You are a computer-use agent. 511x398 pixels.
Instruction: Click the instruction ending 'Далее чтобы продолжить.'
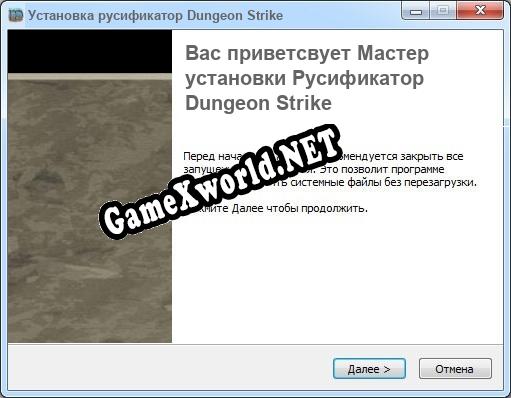tap(279, 209)
